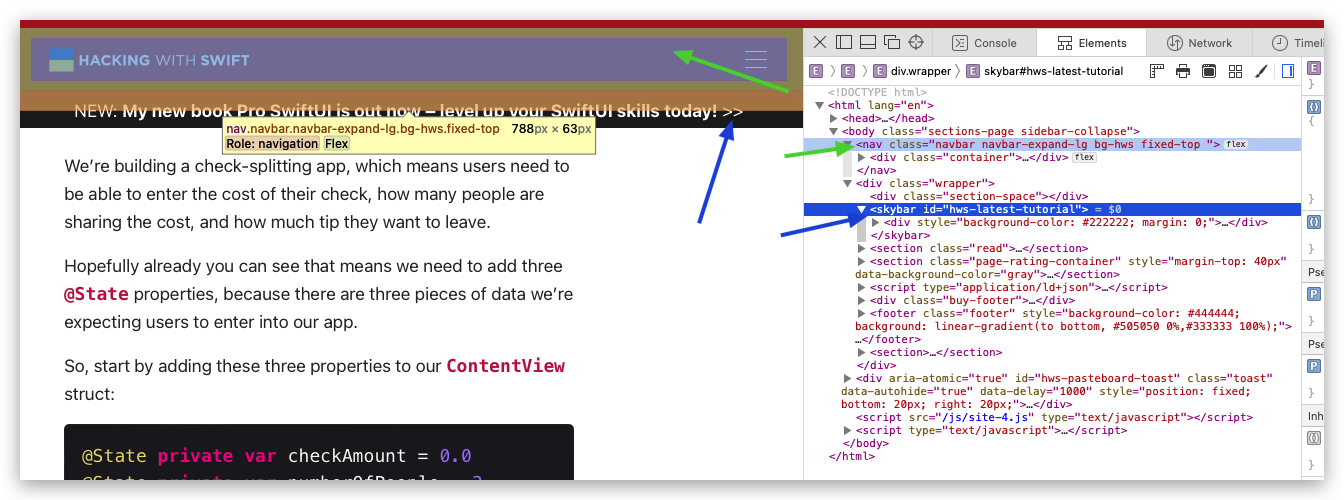Viewport: 1344px width, 500px height.
Task: Open the Pro SwiftUI book announcement link
Action: (x=408, y=111)
